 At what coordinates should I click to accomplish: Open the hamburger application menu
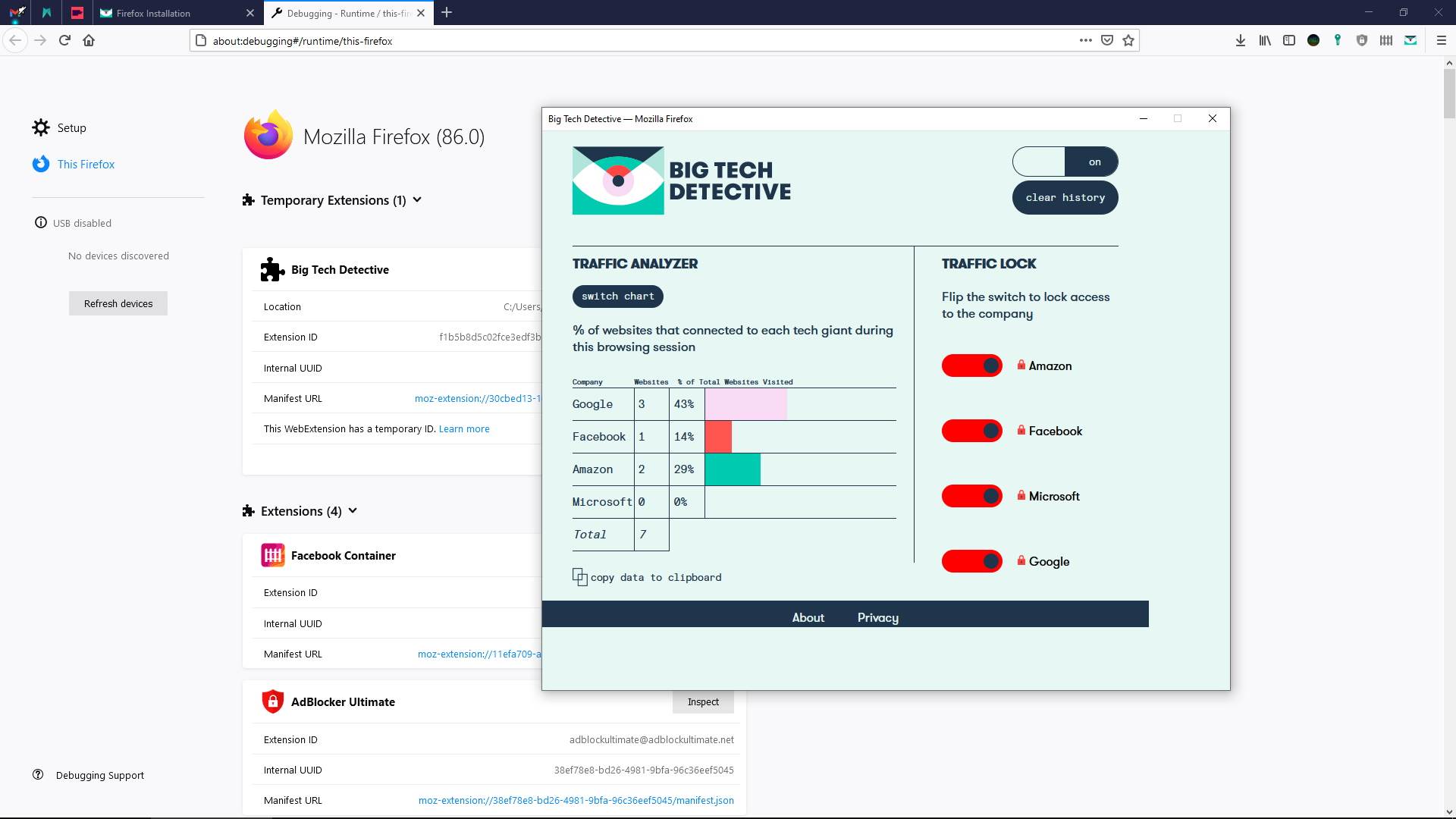[x=1442, y=41]
